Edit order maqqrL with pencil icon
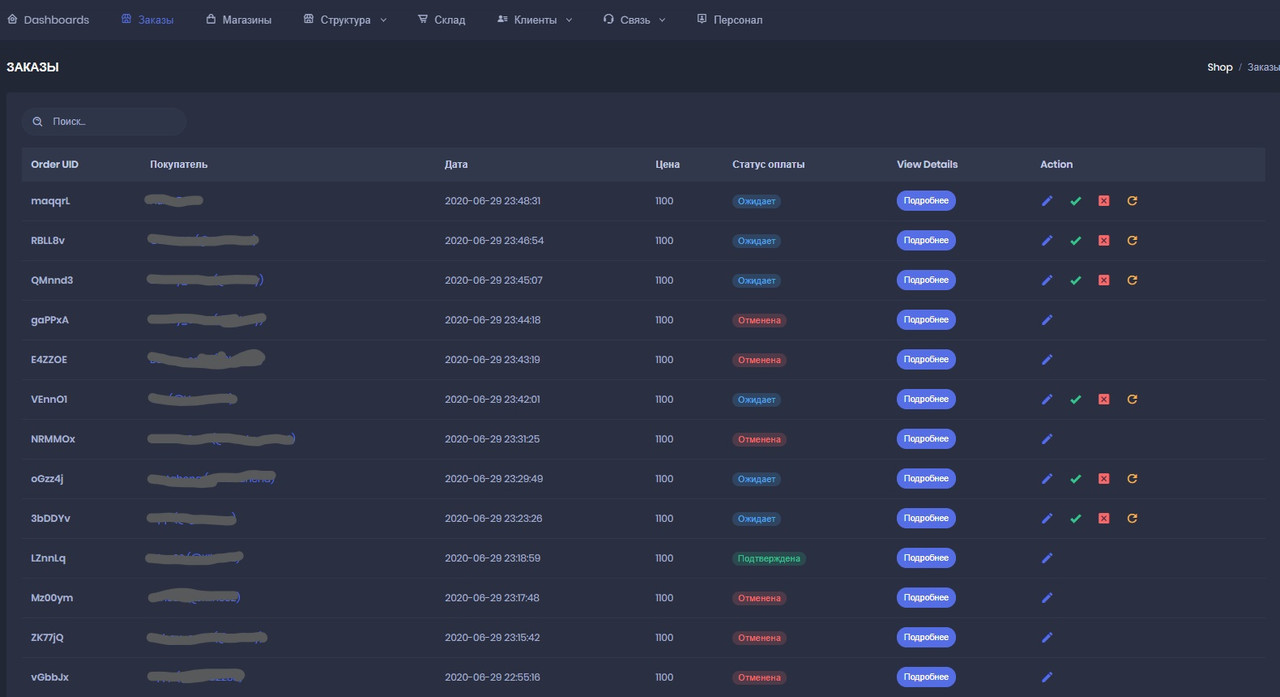The height and width of the screenshot is (697, 1280). point(1047,201)
